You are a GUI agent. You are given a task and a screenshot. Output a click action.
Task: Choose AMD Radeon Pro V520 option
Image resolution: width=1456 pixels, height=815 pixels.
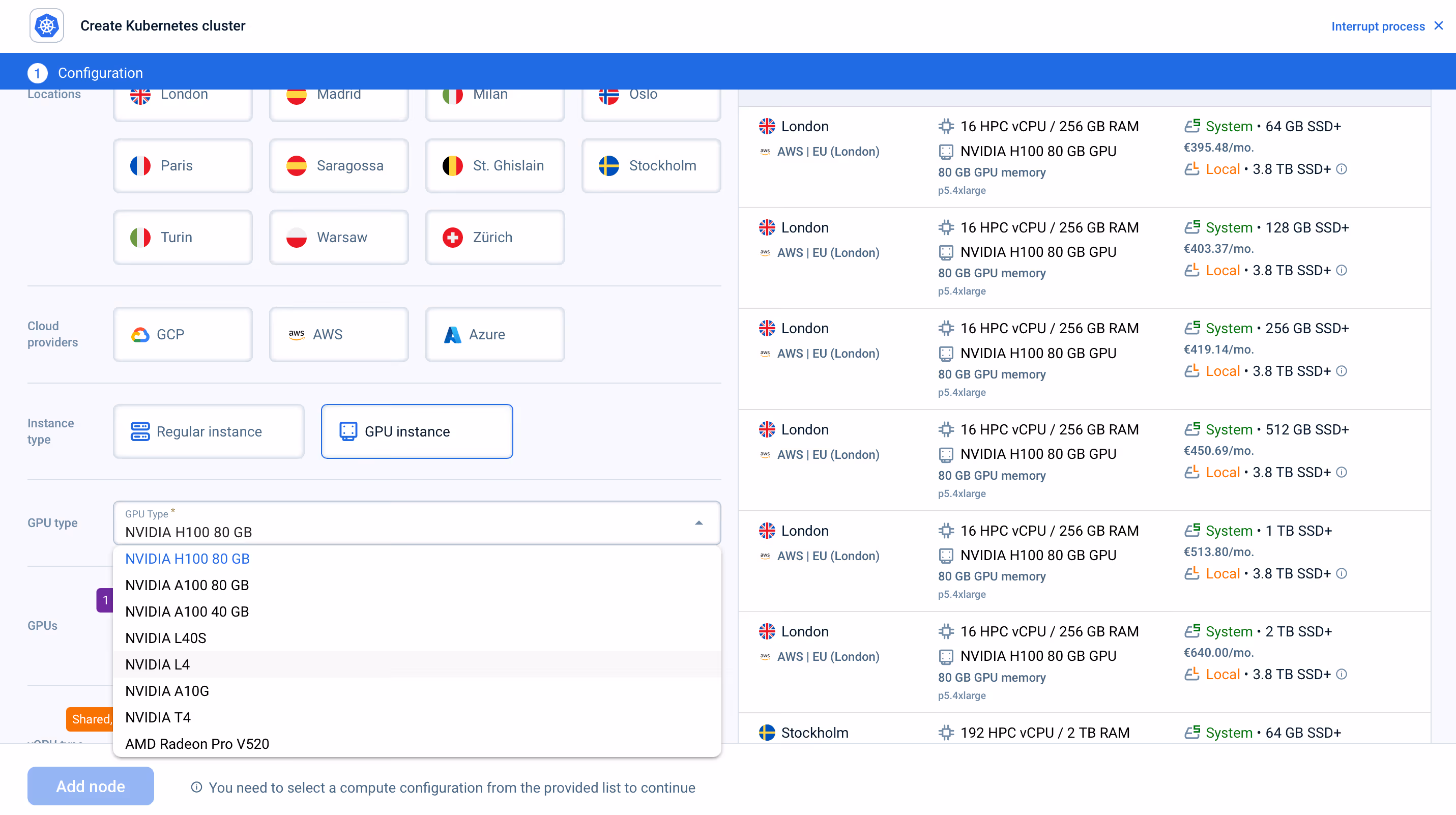(x=417, y=744)
